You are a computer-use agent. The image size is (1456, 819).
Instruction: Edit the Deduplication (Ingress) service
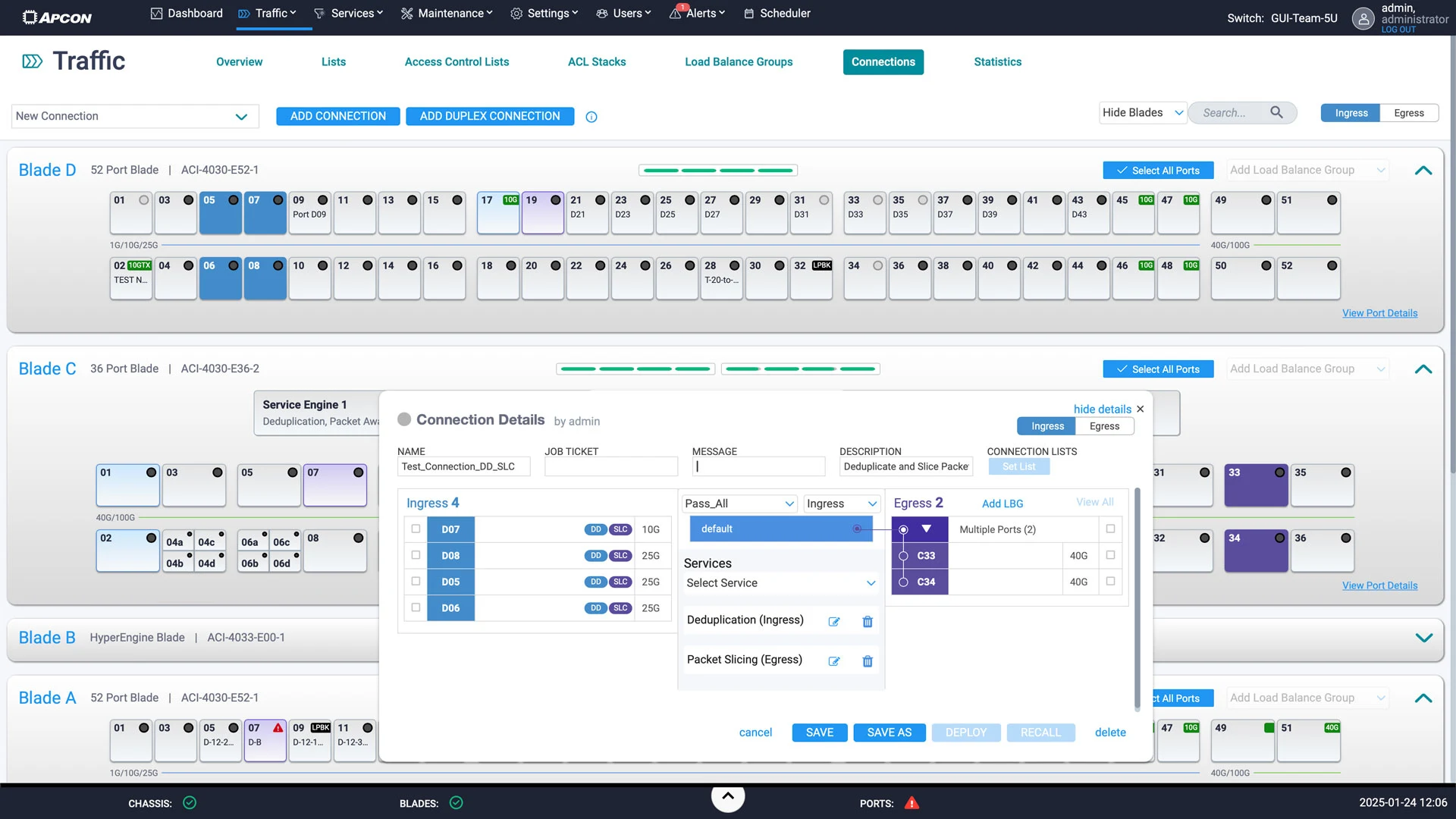pyautogui.click(x=834, y=621)
